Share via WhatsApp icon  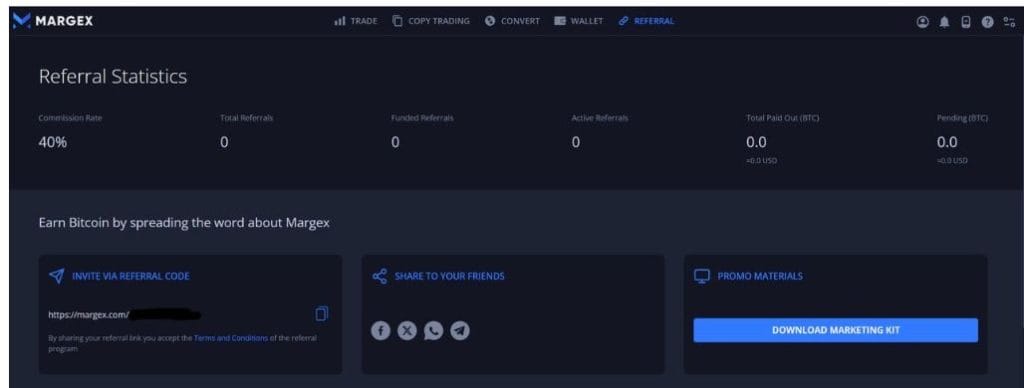point(433,331)
